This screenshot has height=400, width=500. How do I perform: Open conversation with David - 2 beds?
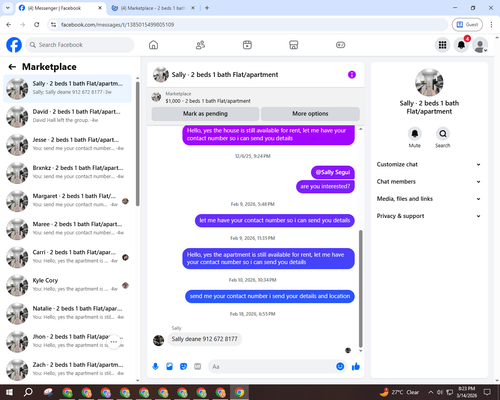(67, 117)
